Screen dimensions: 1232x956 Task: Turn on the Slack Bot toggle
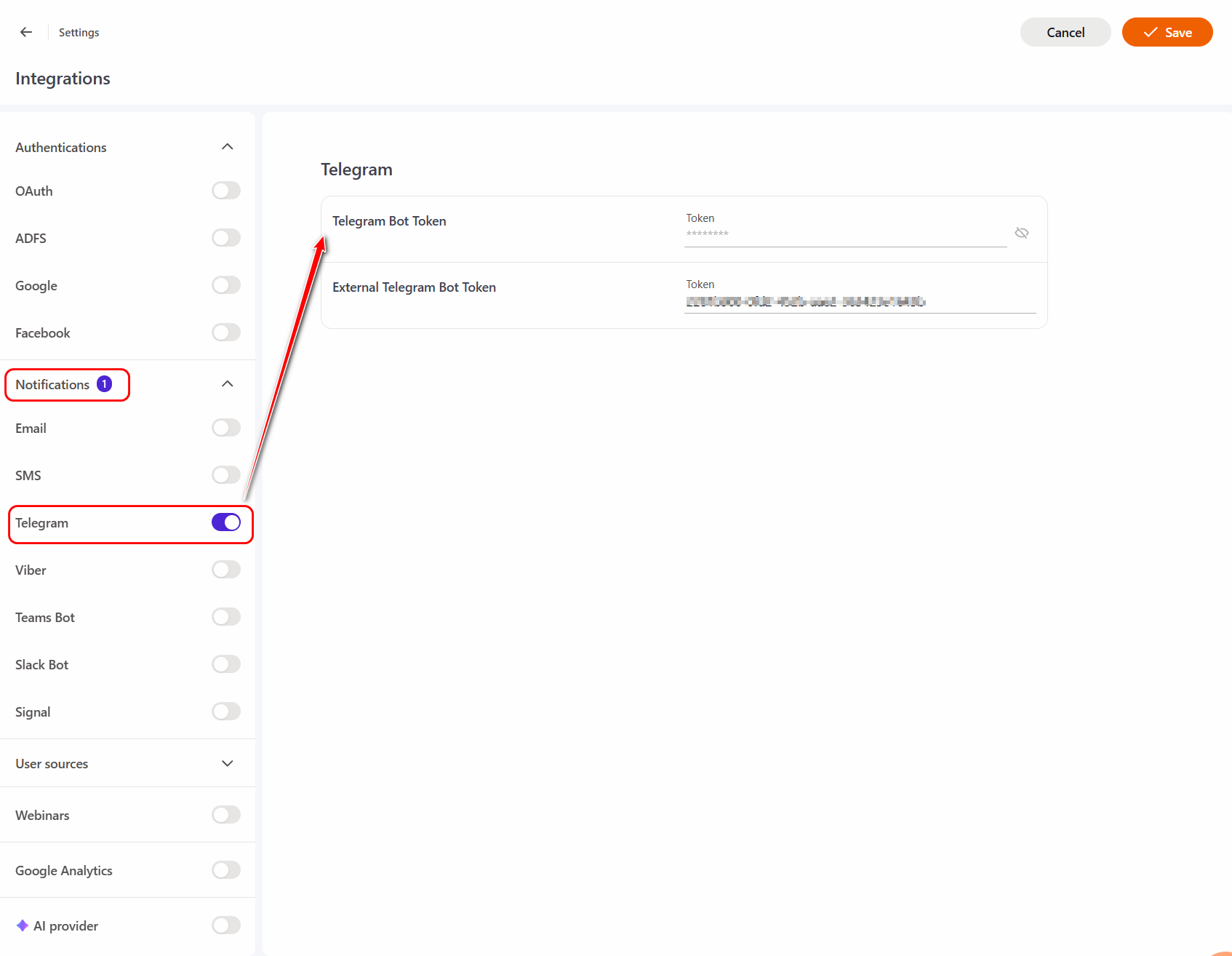[226, 664]
